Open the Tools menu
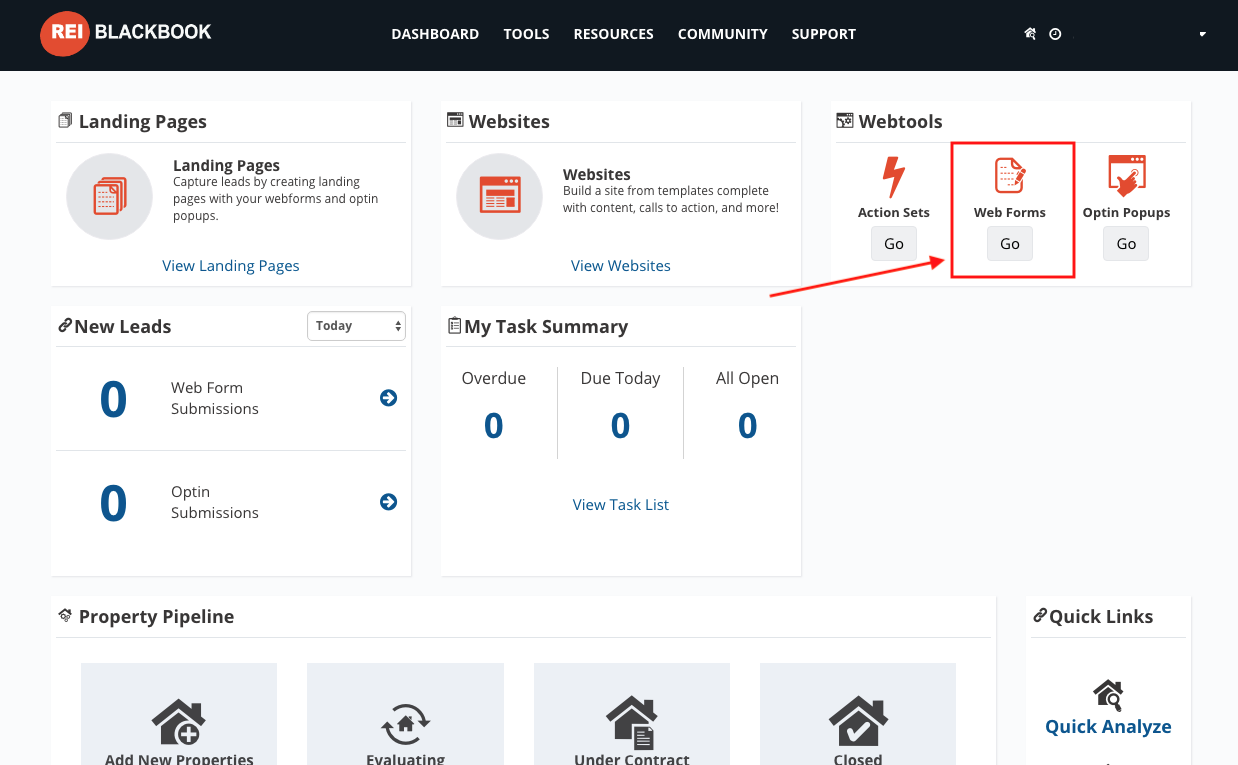Image resolution: width=1238 pixels, height=765 pixels. point(526,34)
